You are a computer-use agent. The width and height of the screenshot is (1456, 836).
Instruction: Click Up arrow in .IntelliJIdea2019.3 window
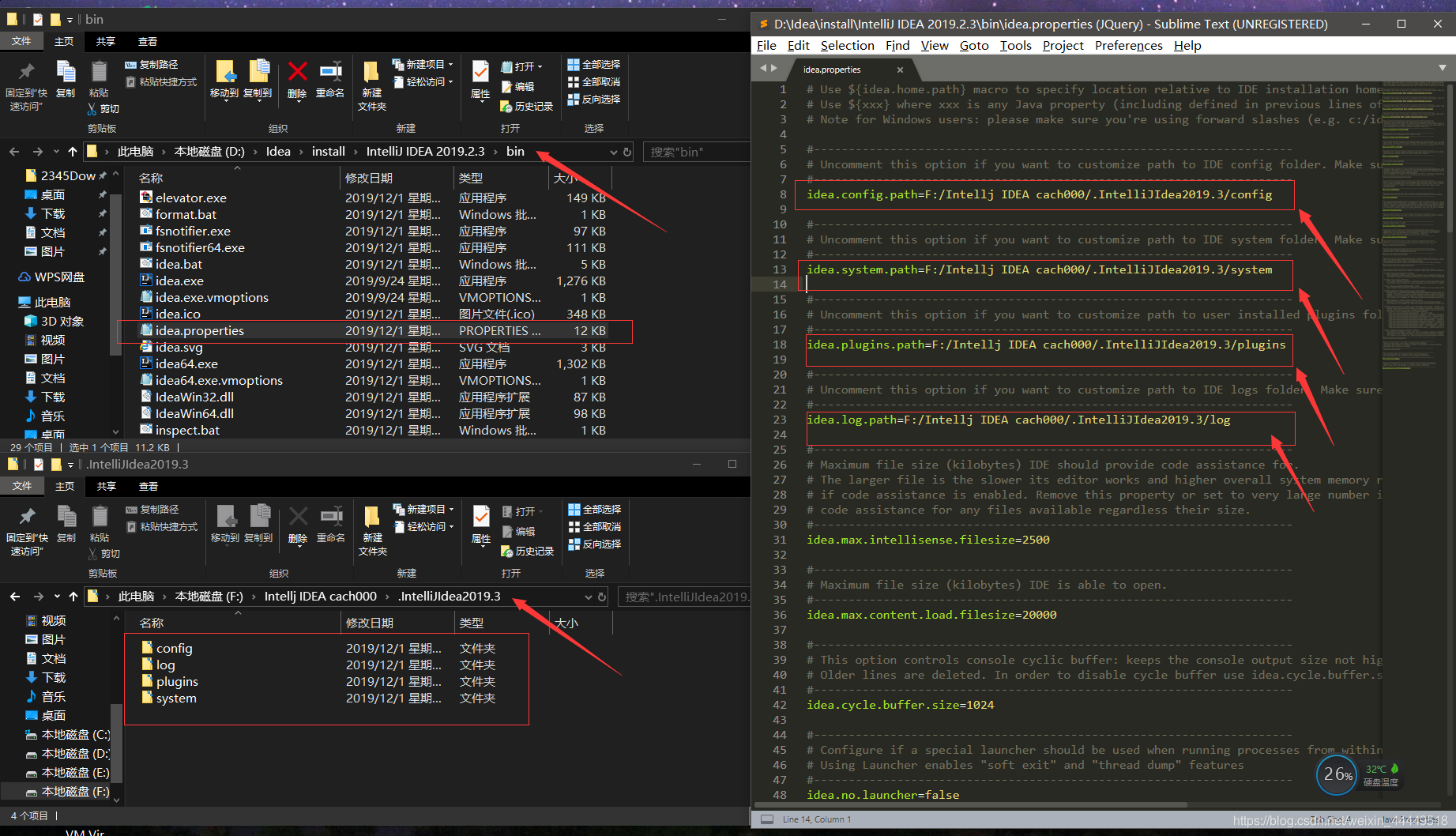[73, 597]
